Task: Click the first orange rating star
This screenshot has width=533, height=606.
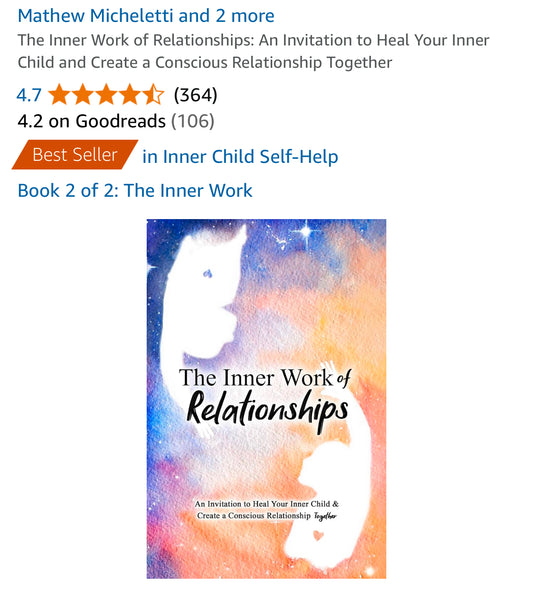Action: pos(60,95)
